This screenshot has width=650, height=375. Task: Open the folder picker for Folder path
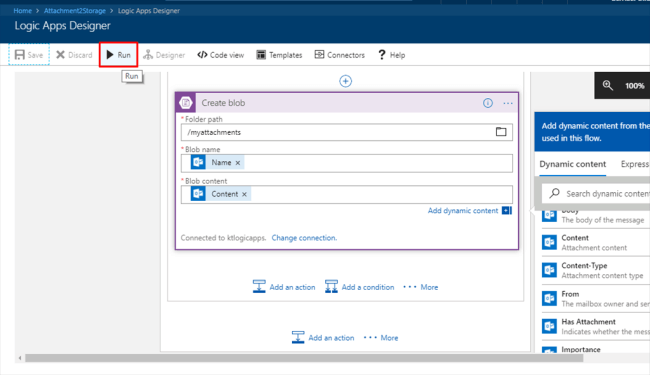click(x=501, y=132)
